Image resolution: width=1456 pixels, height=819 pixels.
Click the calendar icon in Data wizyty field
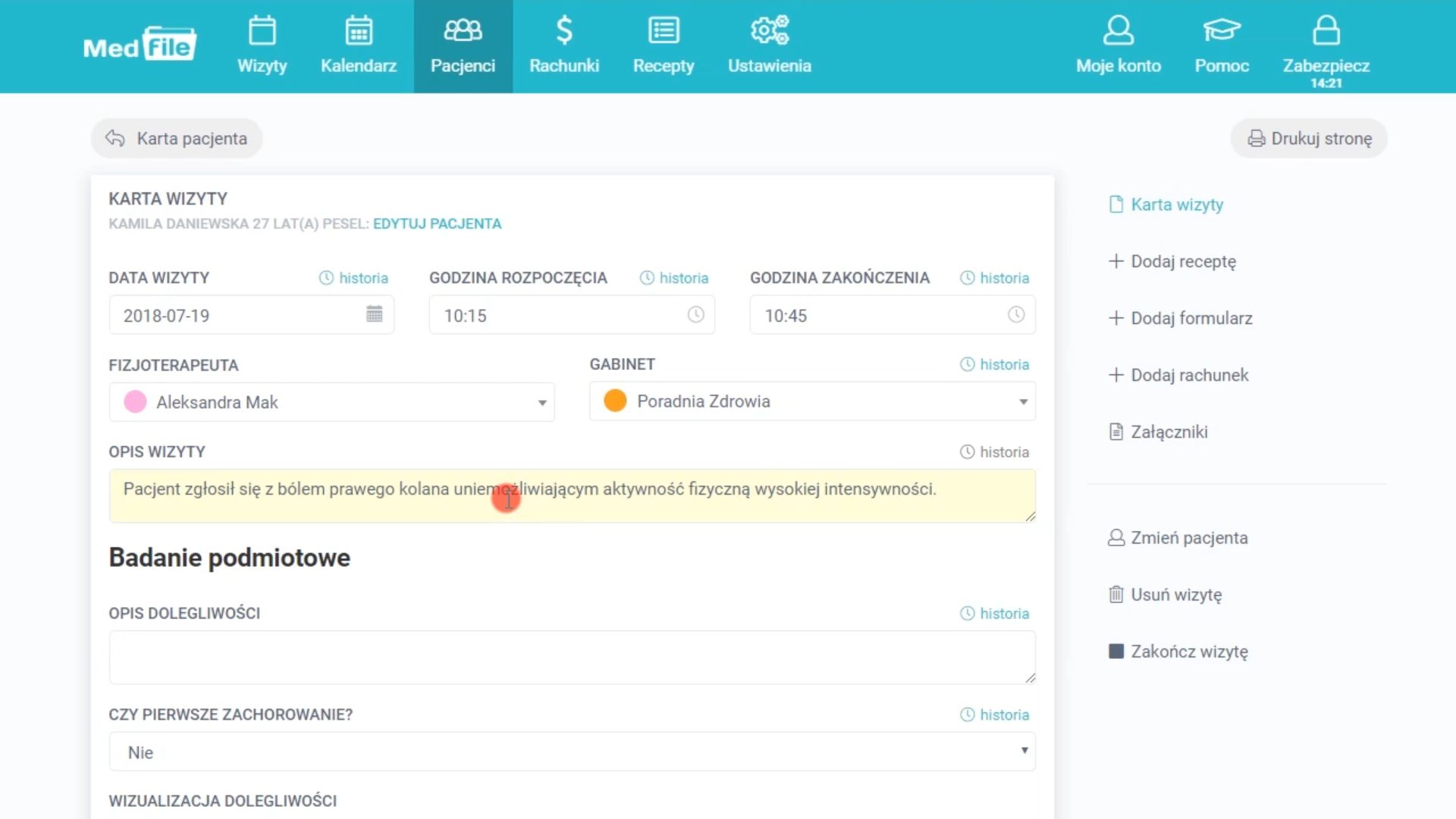374,314
